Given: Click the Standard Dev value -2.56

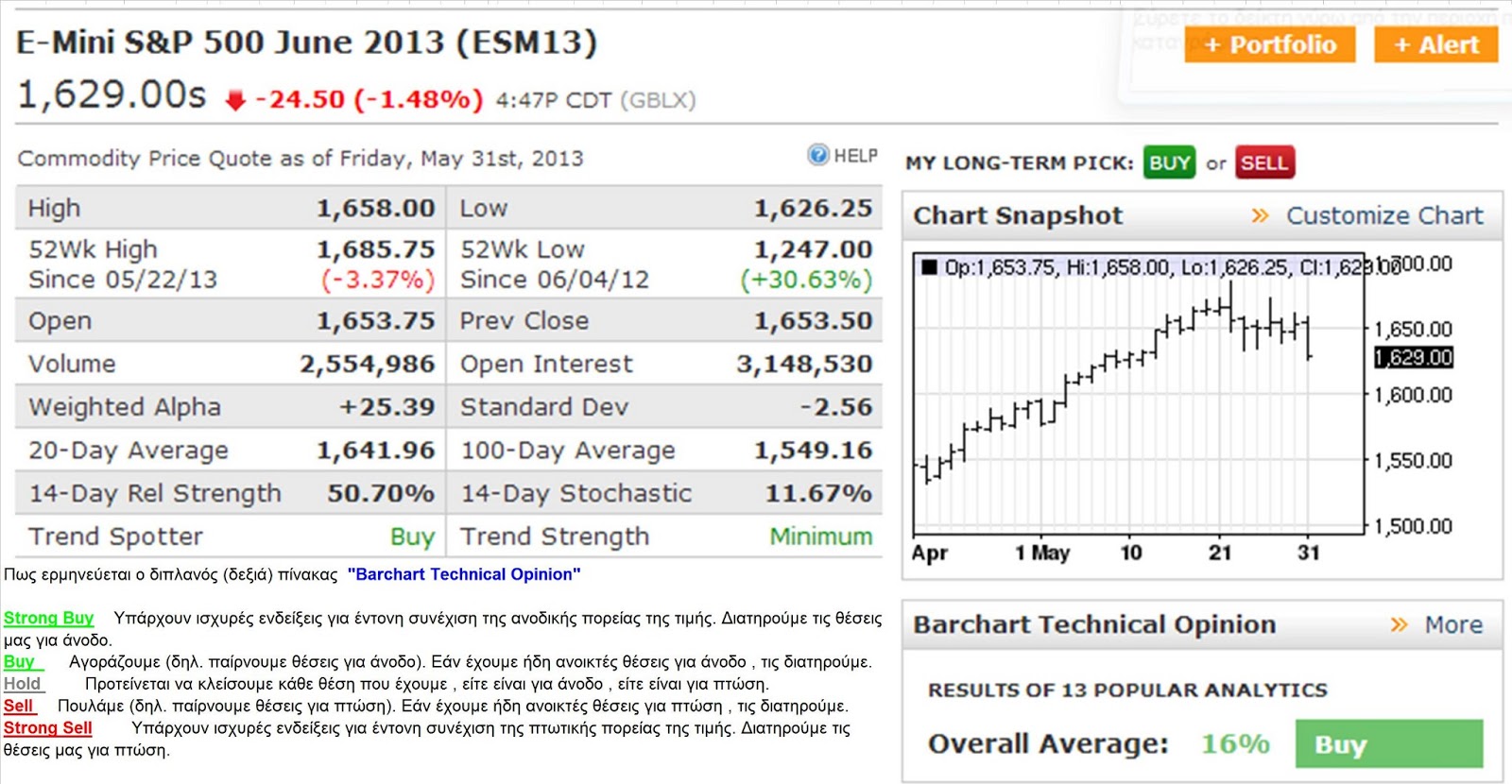Looking at the screenshot, I should [x=835, y=407].
